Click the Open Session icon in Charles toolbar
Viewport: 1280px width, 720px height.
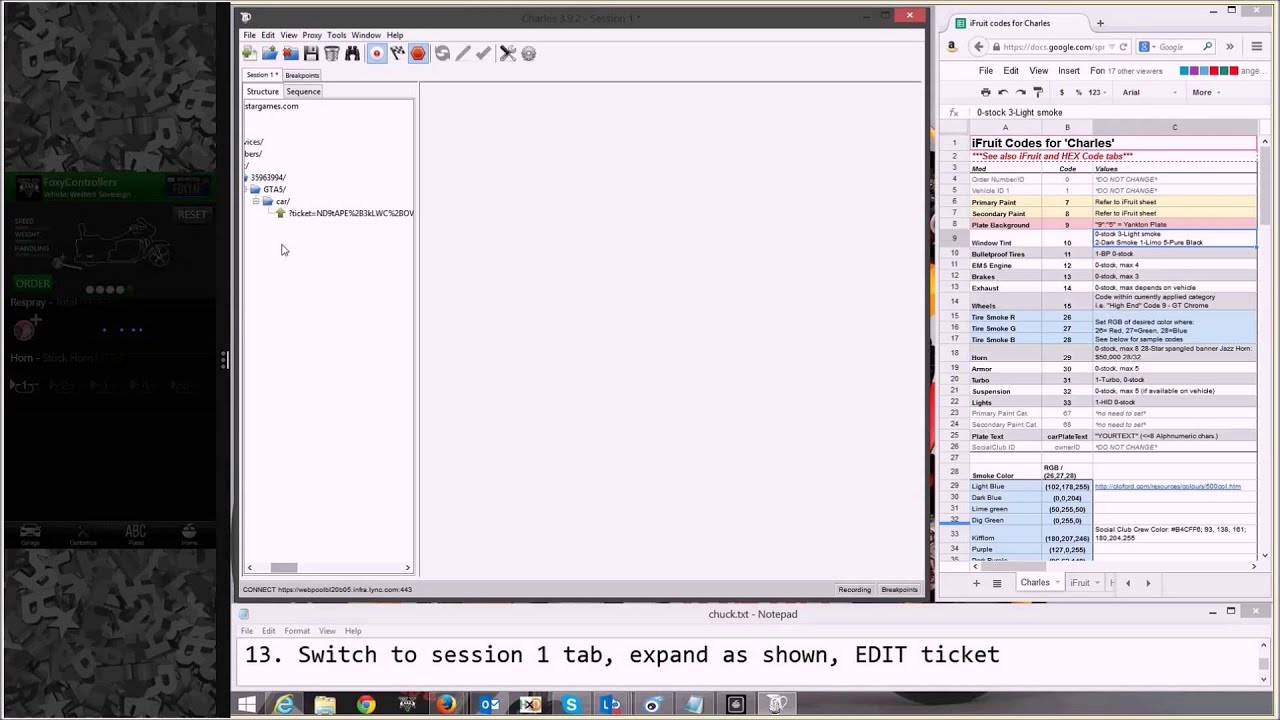click(270, 54)
